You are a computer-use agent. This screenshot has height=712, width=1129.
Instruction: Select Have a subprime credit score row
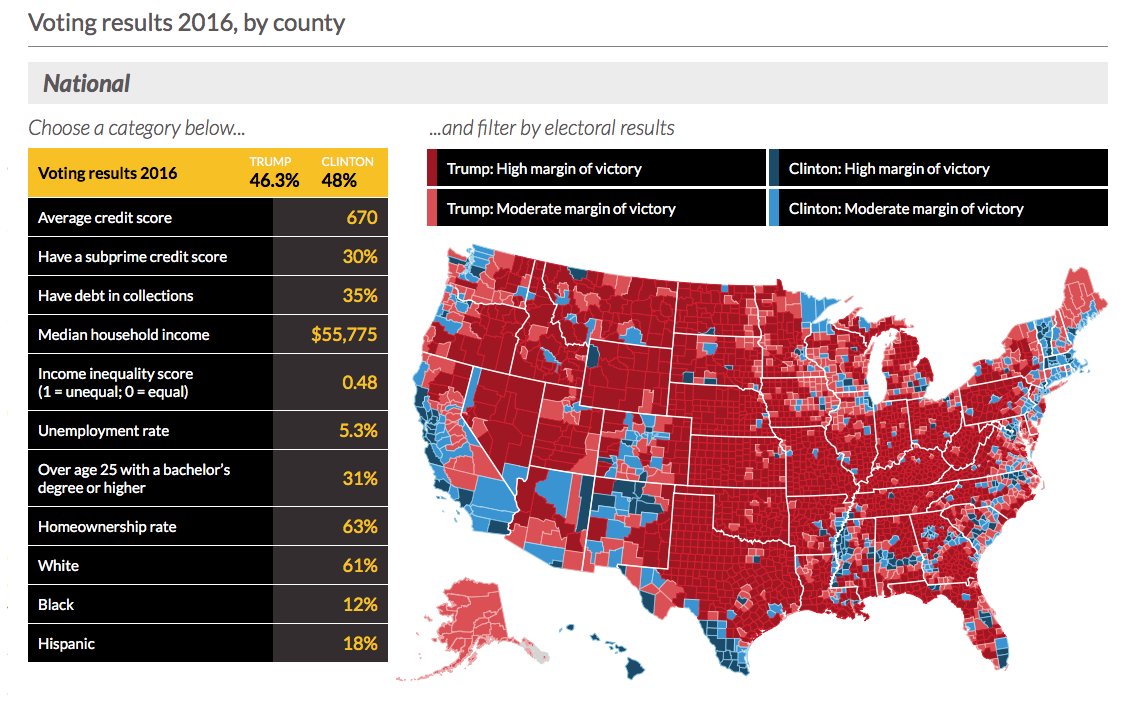[x=150, y=256]
